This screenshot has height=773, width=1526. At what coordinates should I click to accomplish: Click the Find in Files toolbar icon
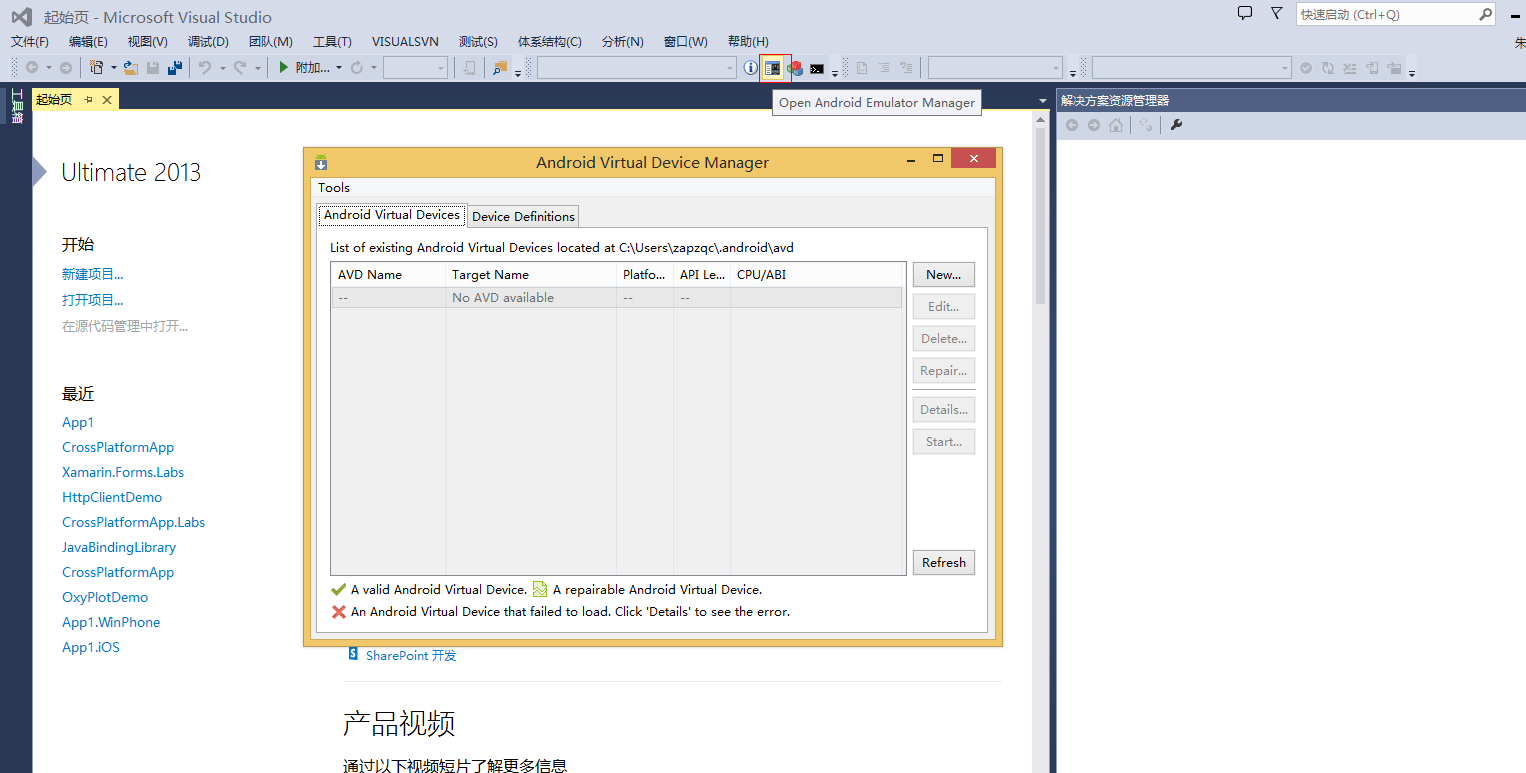(x=500, y=68)
